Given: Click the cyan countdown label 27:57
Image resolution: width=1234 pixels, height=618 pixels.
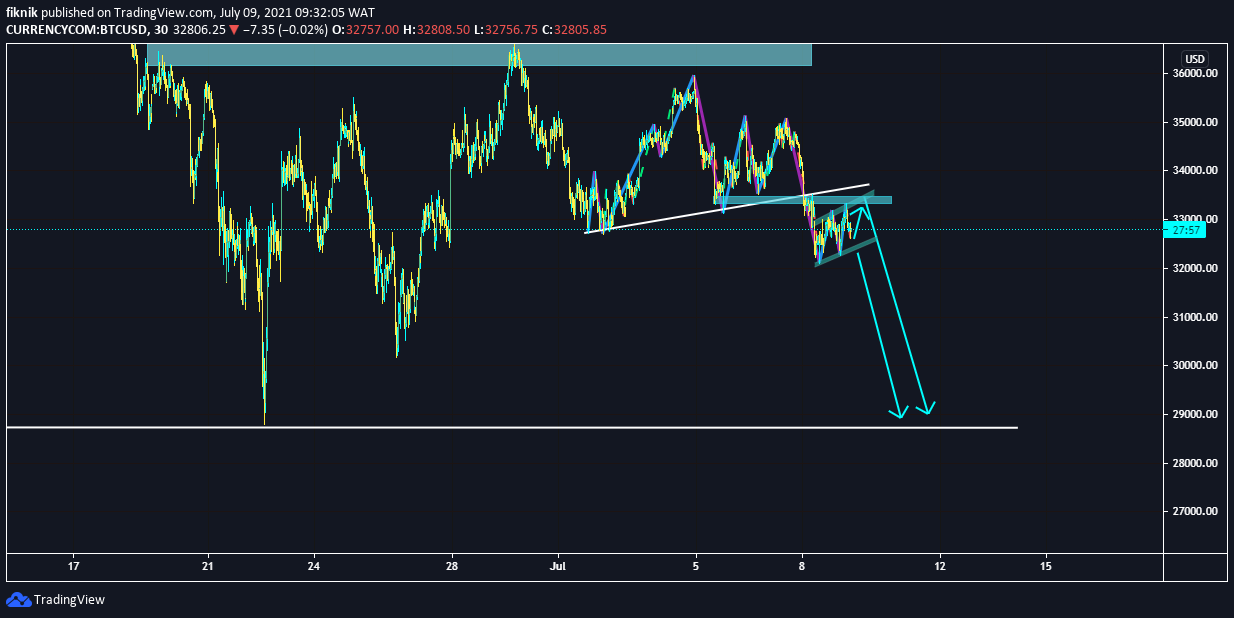Looking at the screenshot, I should click(1185, 230).
